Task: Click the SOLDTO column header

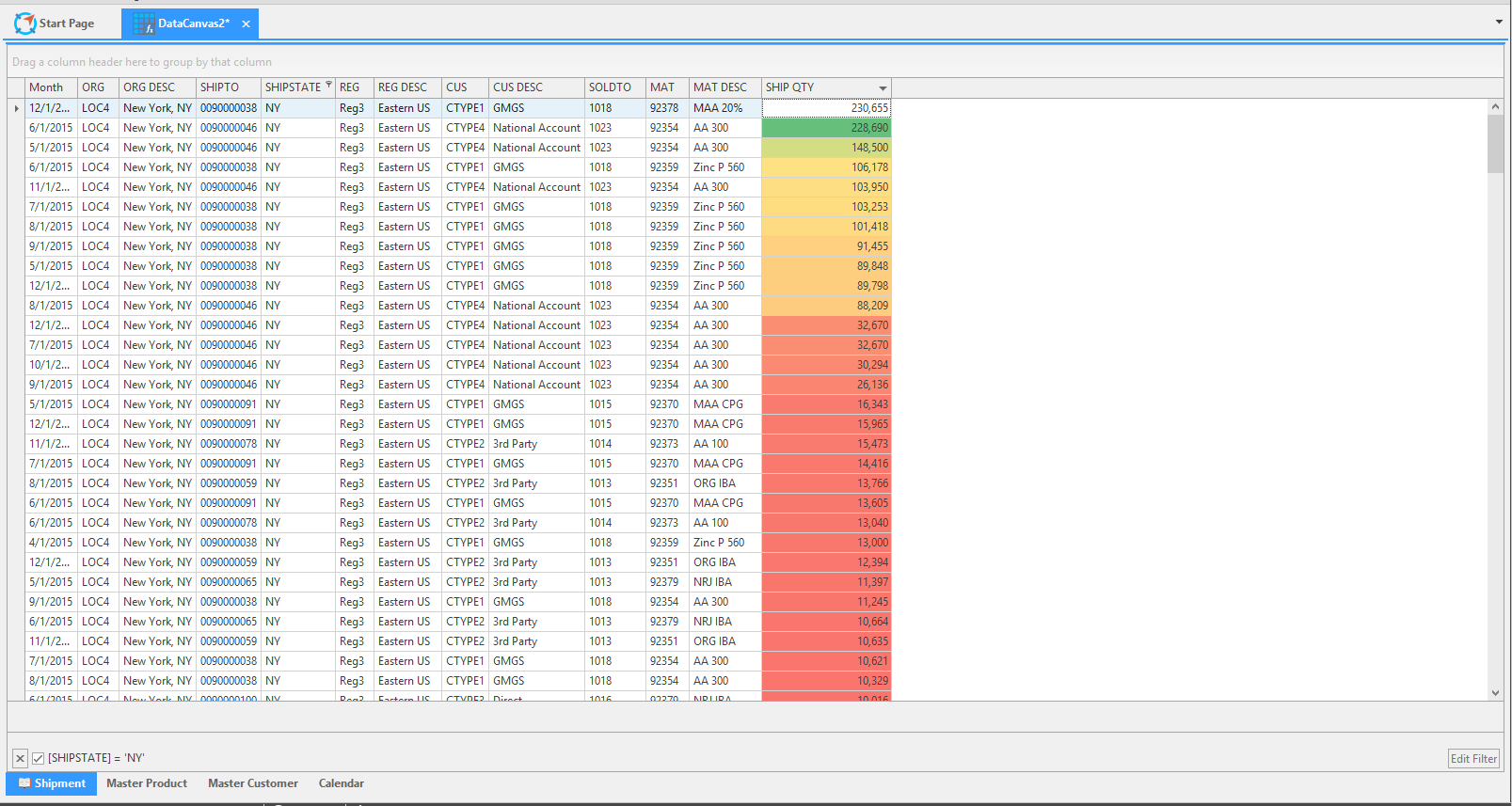Action: tap(615, 87)
